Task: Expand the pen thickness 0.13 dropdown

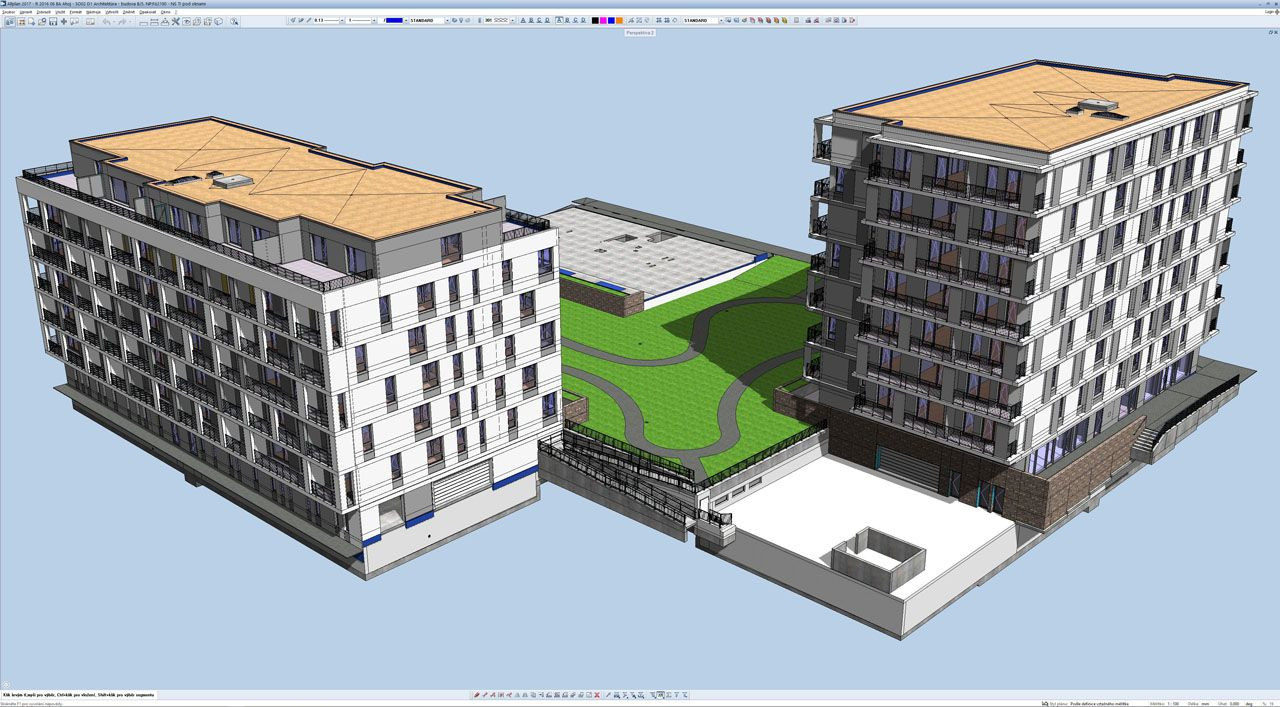Action: pos(341,20)
